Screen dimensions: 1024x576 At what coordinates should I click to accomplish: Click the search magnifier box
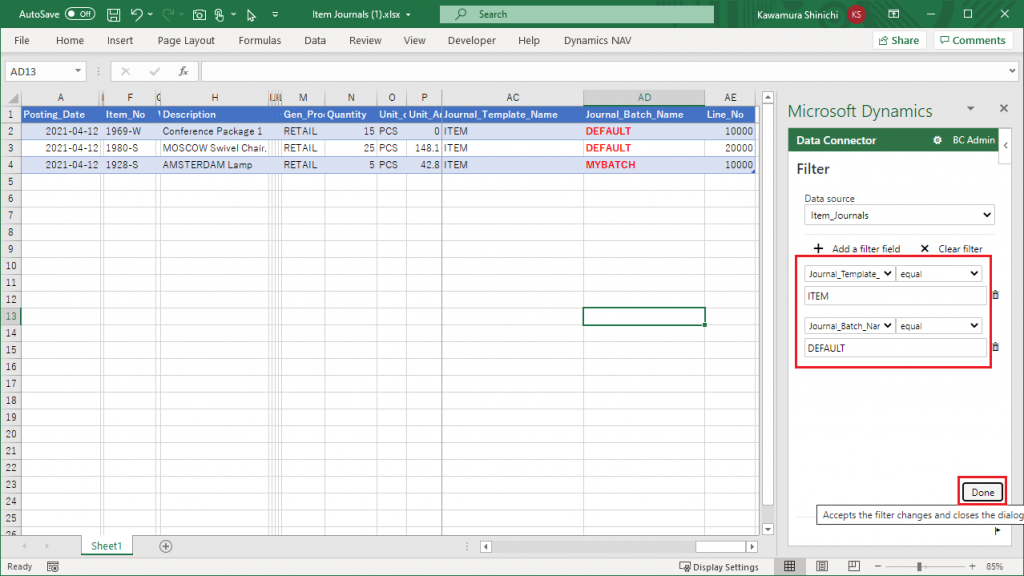[x=577, y=14]
